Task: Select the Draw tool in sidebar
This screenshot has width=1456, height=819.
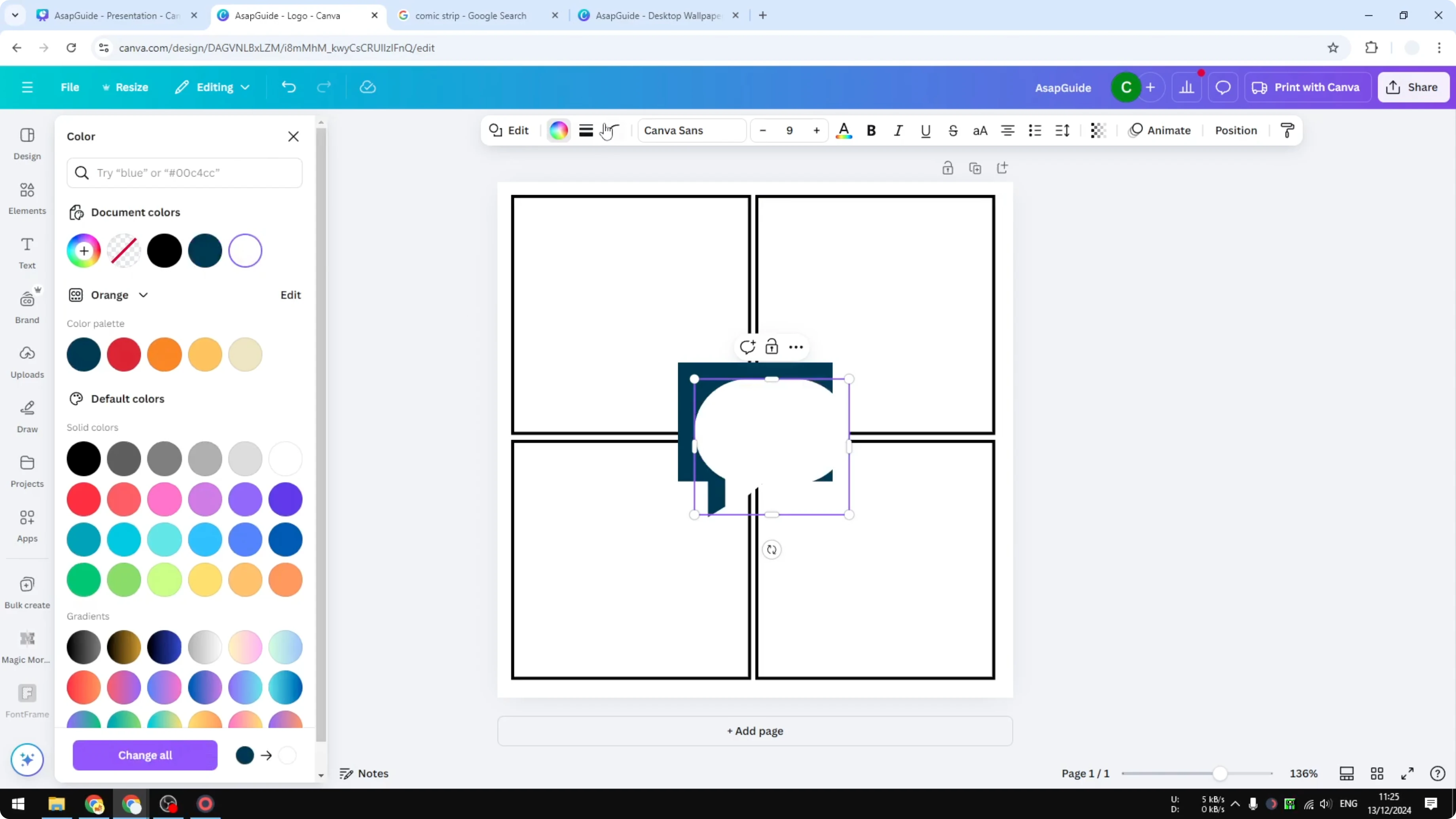Action: click(27, 417)
